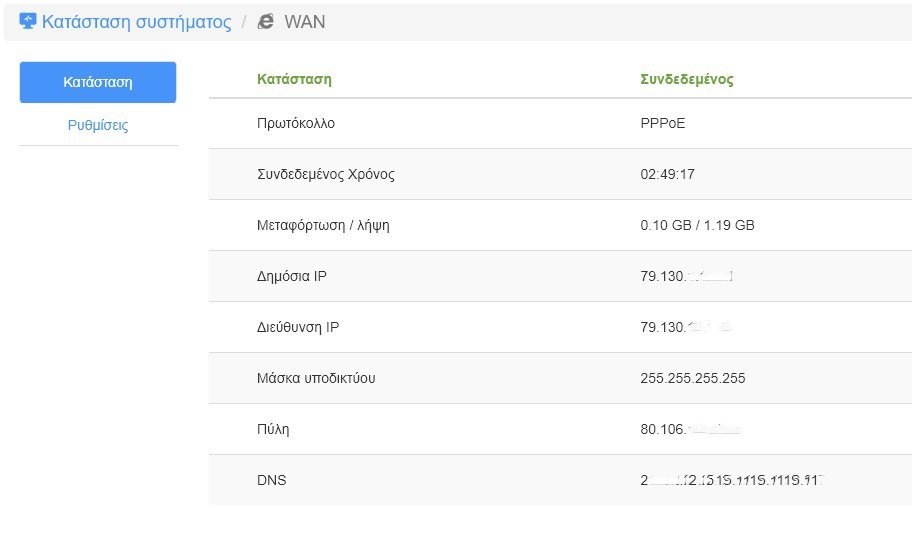Click the 0.10 GB / 1.19 GB value
Viewport: 912px width, 558px height.
coord(697,225)
